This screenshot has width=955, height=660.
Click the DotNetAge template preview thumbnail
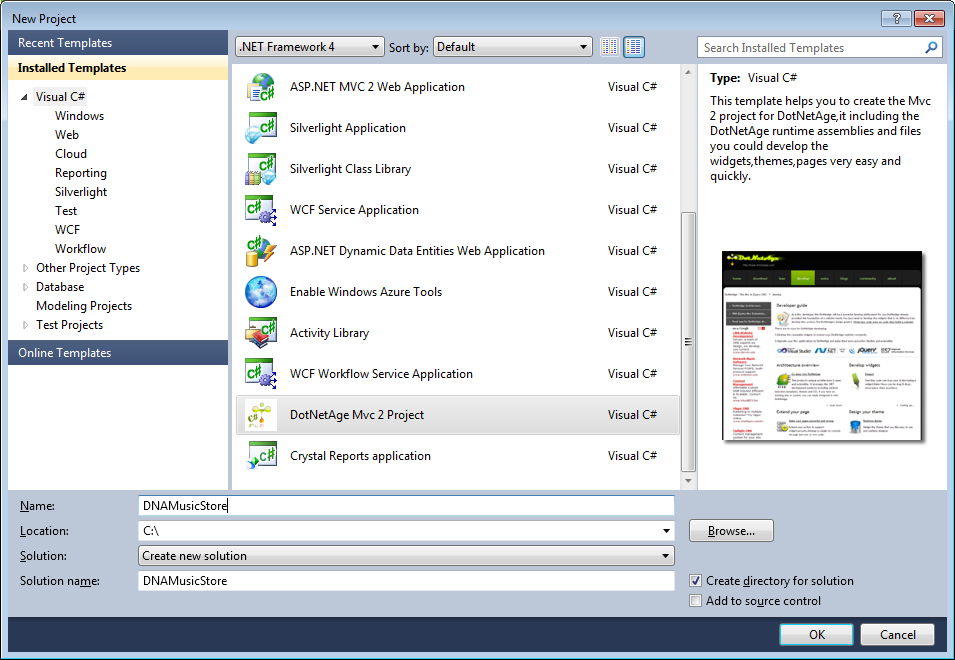point(822,346)
